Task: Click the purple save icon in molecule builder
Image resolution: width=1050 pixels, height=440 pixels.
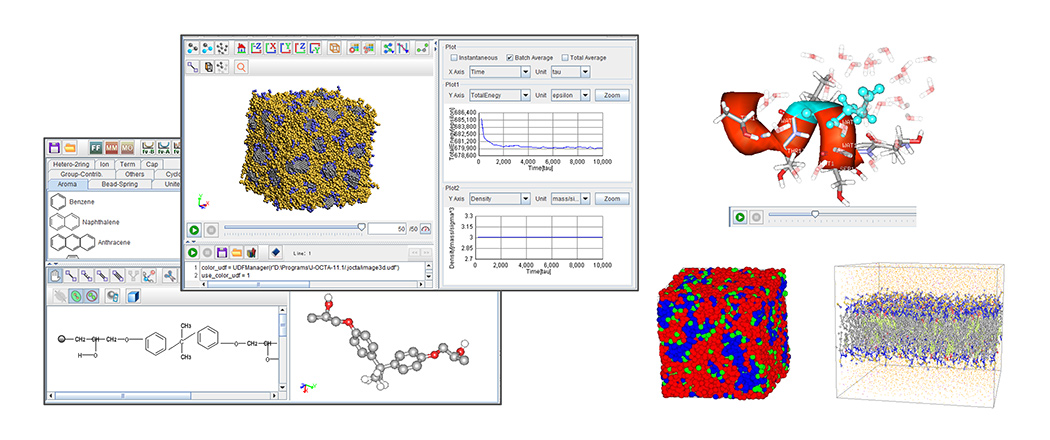Action: [55, 147]
